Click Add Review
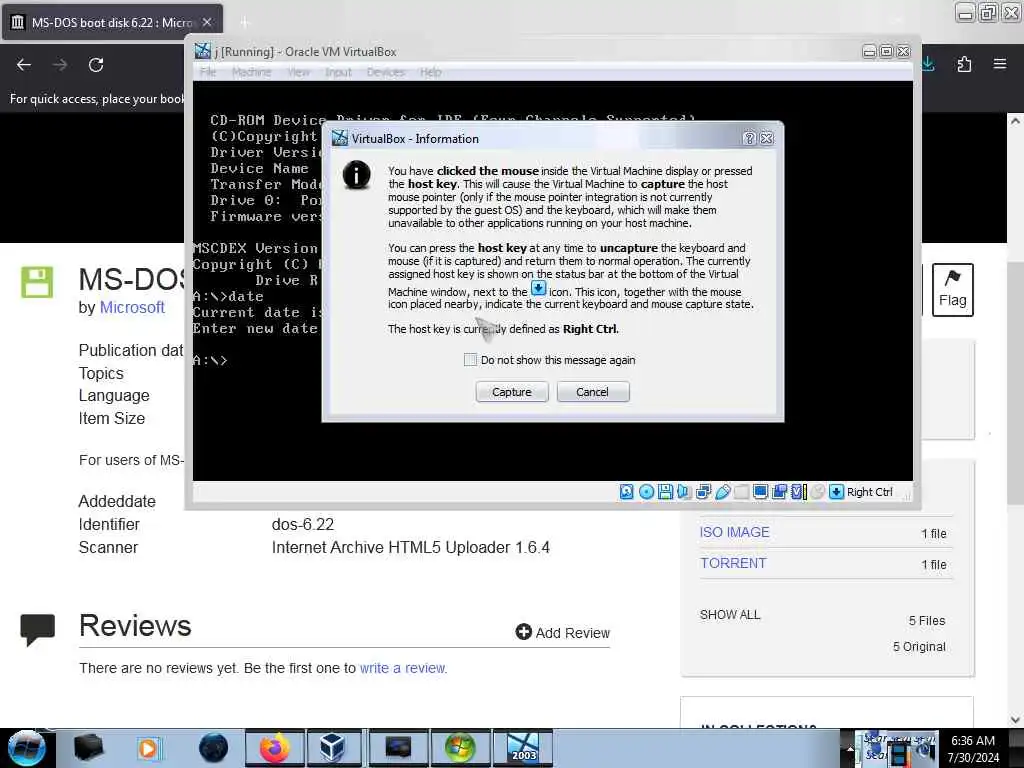This screenshot has height=768, width=1024. point(562,632)
